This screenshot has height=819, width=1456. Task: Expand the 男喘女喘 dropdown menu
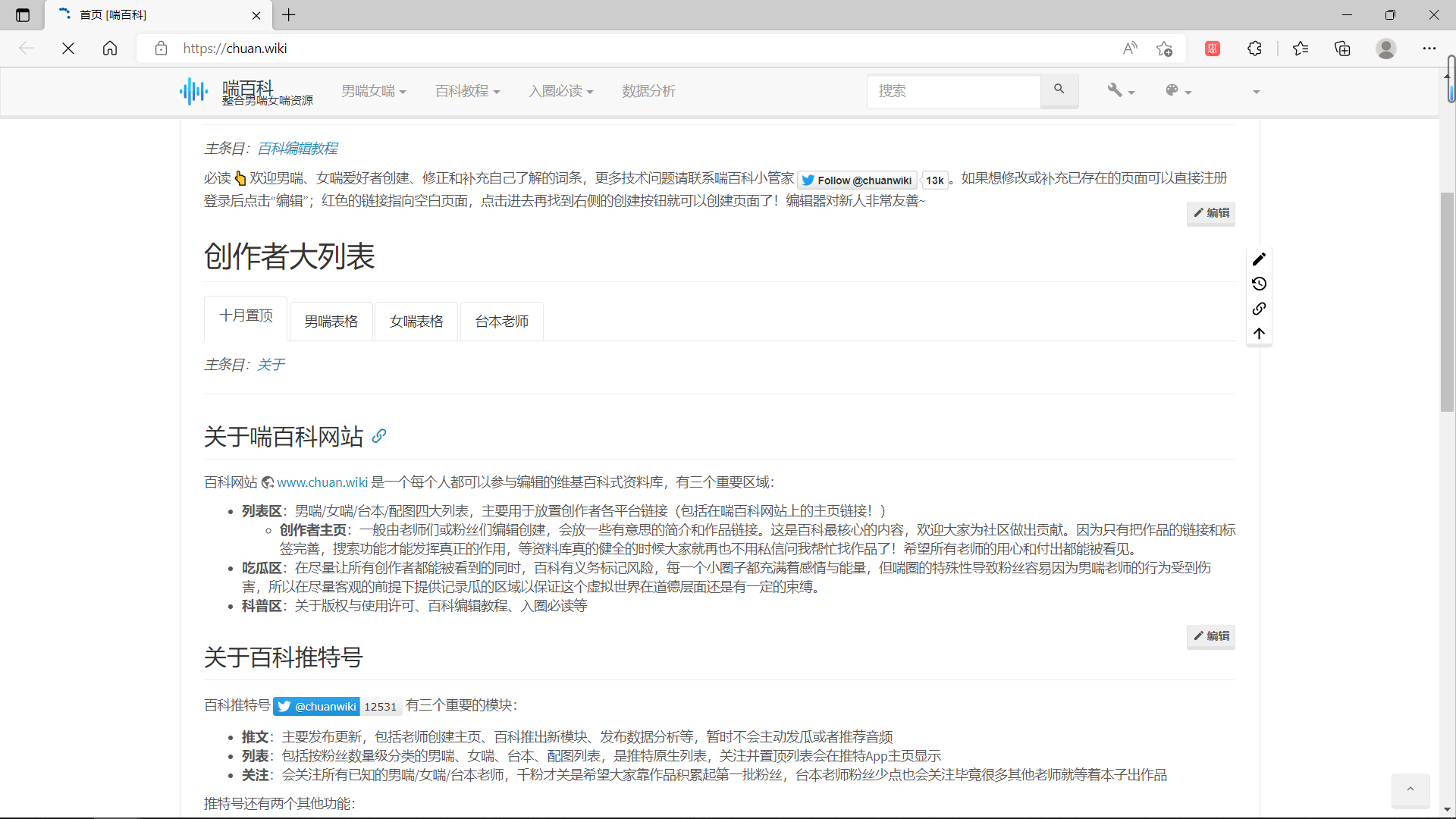coord(373,91)
